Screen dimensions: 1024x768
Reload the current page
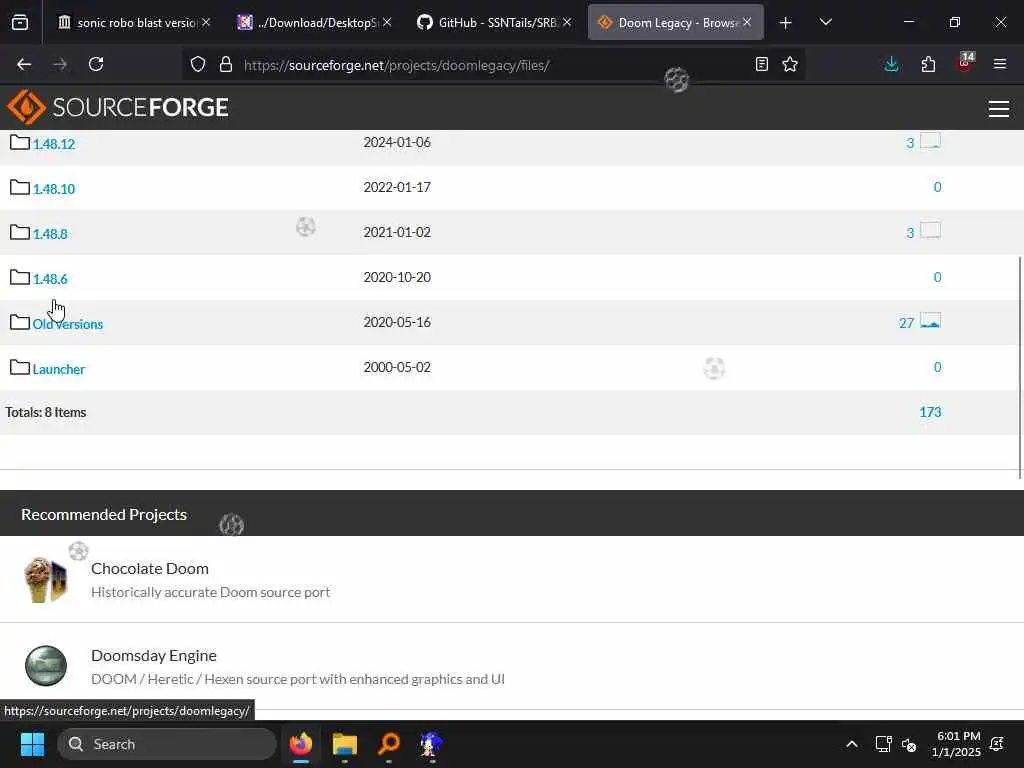pyautogui.click(x=96, y=64)
